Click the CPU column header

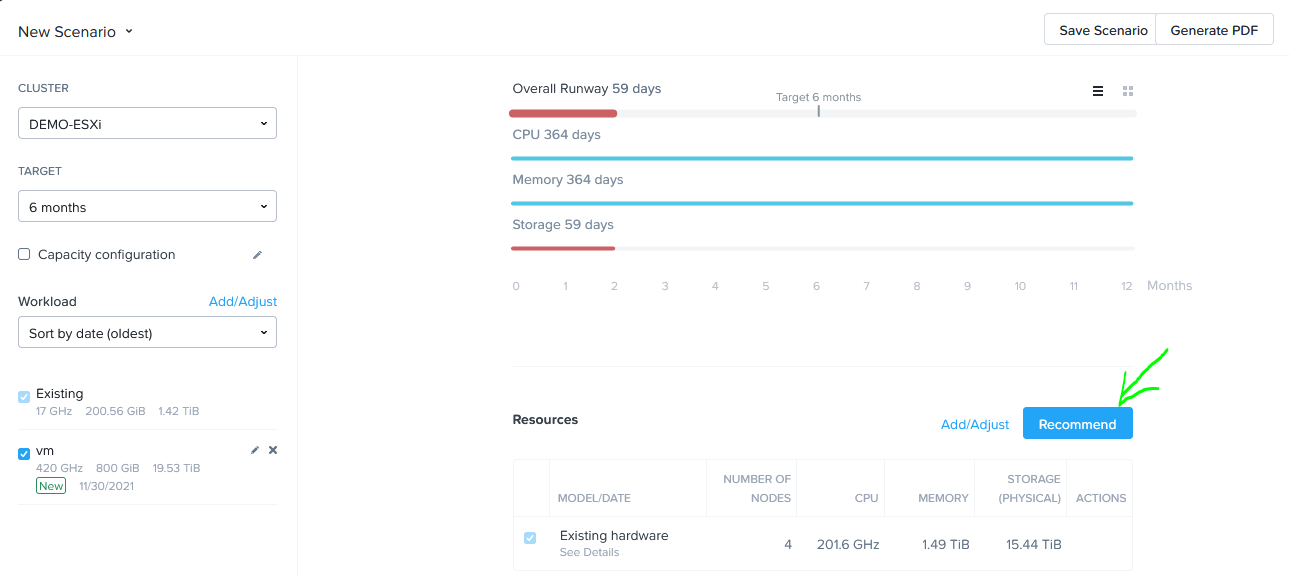tap(866, 498)
